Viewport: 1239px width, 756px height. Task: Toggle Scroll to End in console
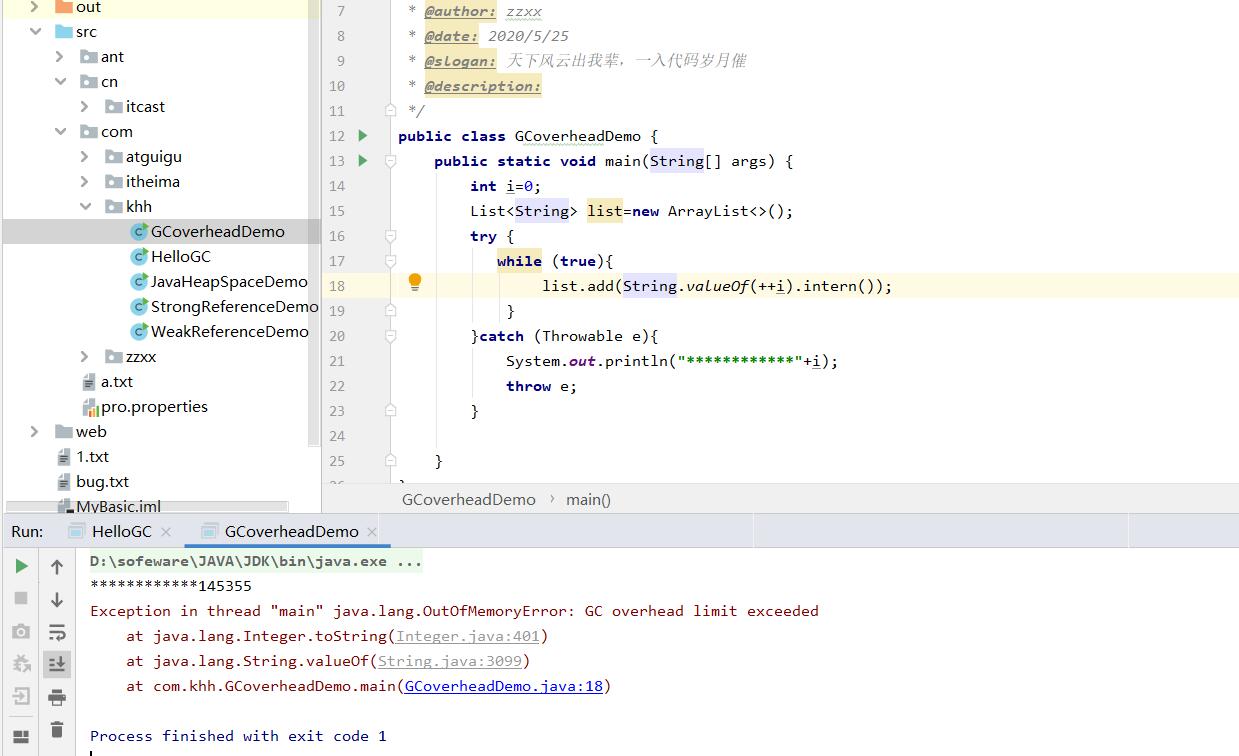click(57, 664)
